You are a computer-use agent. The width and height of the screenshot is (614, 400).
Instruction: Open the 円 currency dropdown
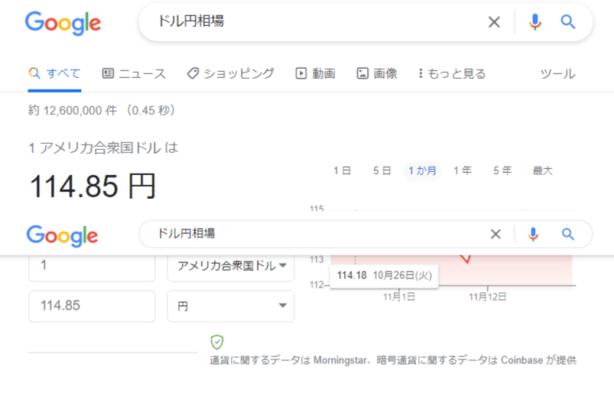point(231,306)
